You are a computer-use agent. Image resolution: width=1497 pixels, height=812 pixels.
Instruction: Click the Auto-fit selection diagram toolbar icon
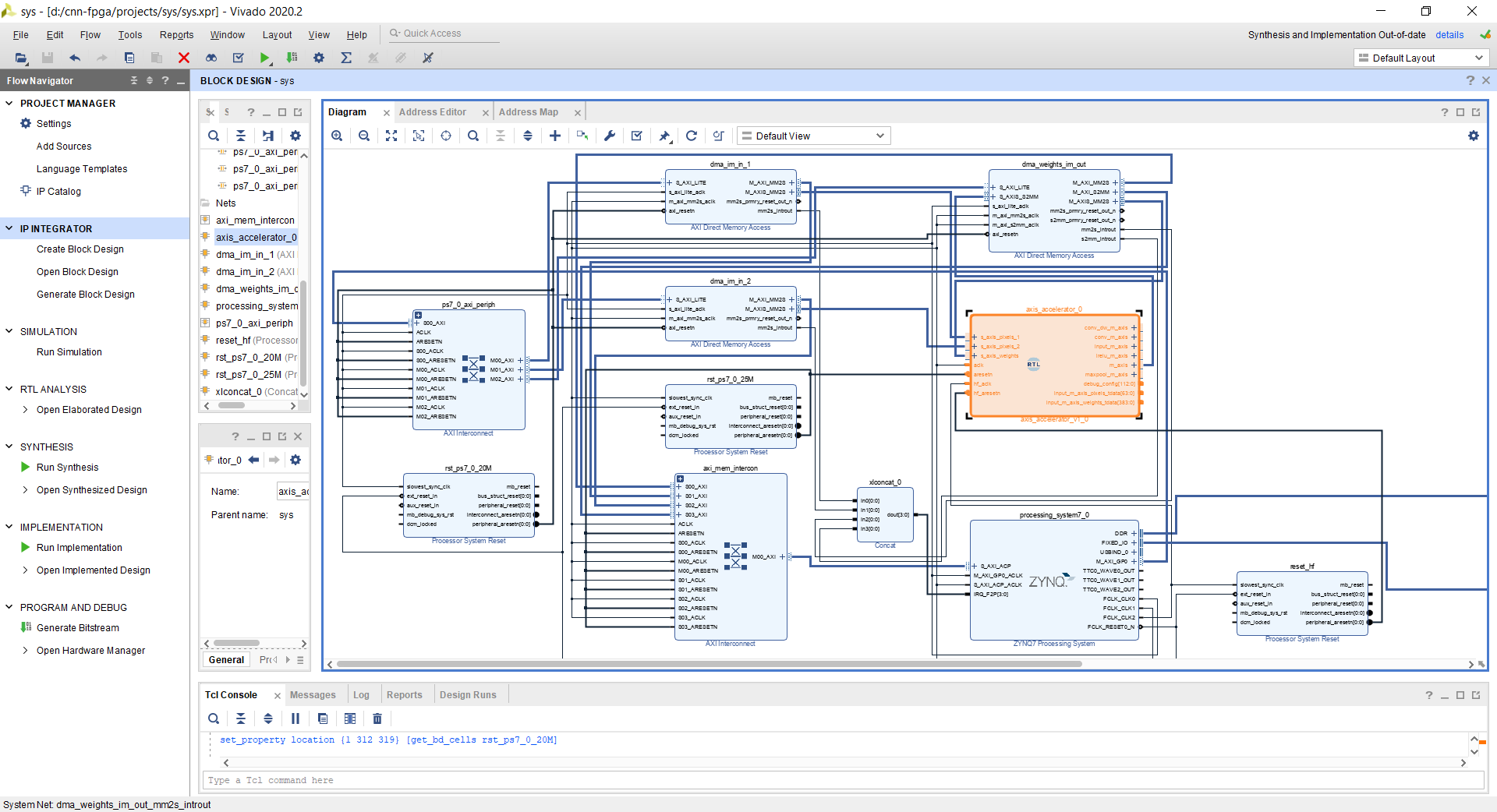point(419,136)
